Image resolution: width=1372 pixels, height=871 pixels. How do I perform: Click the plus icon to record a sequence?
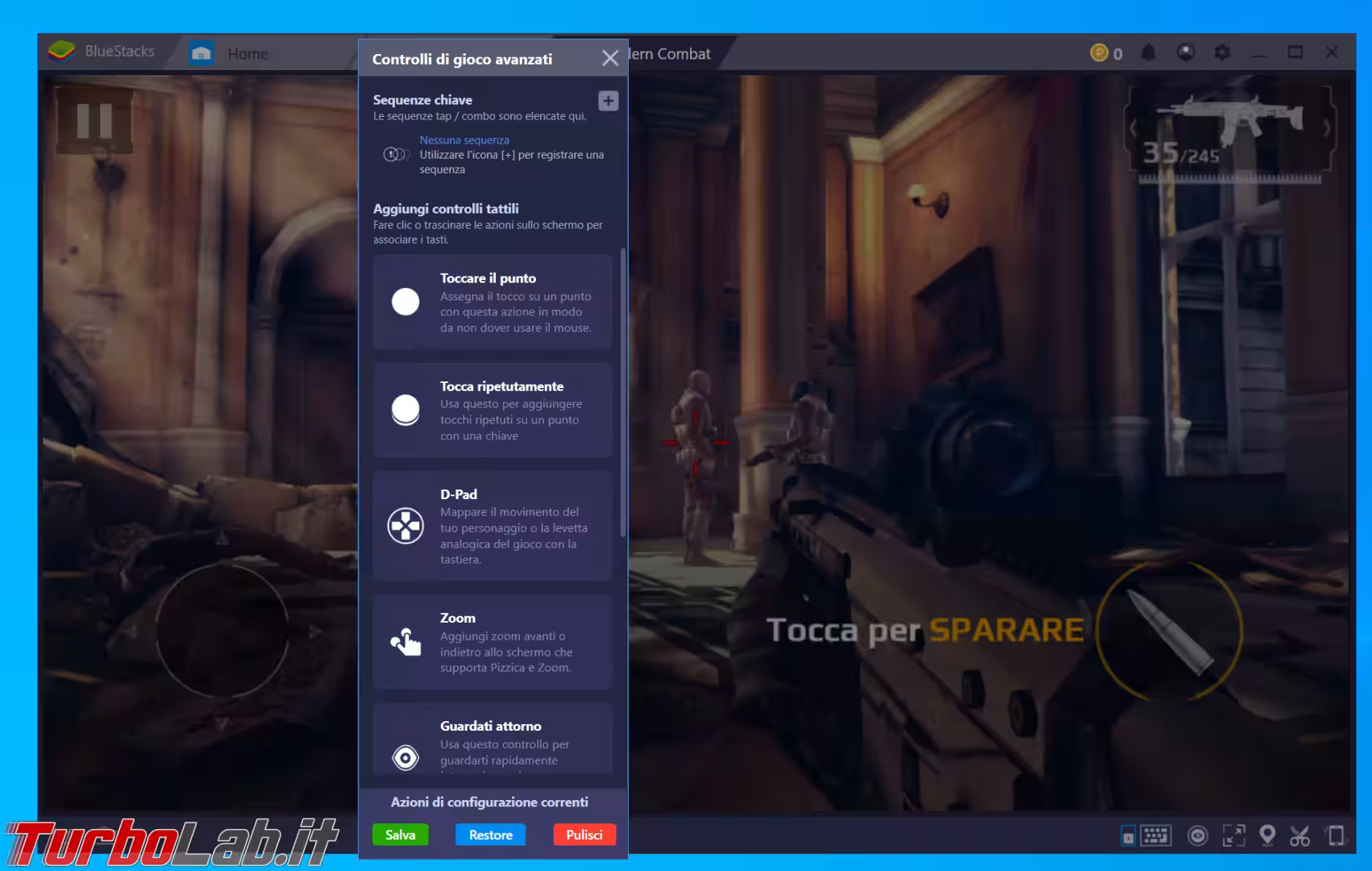[608, 101]
